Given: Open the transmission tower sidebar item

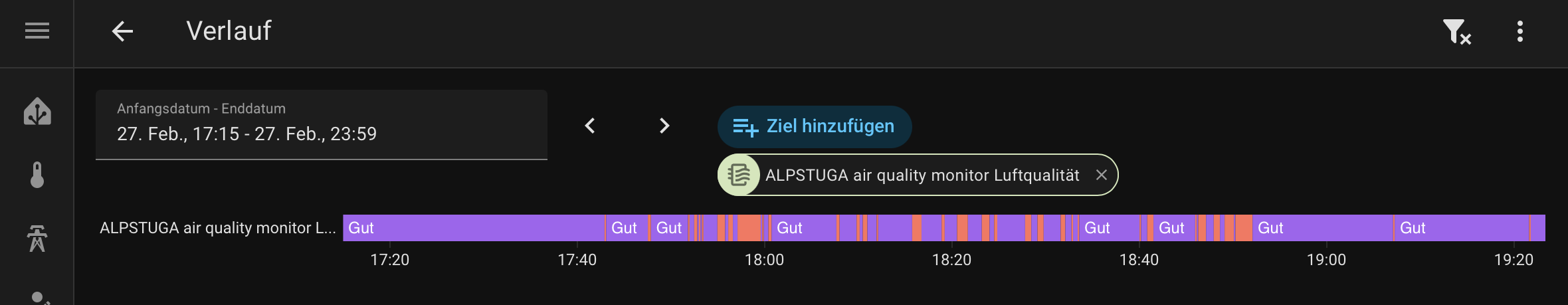Looking at the screenshot, I should pos(37,239).
